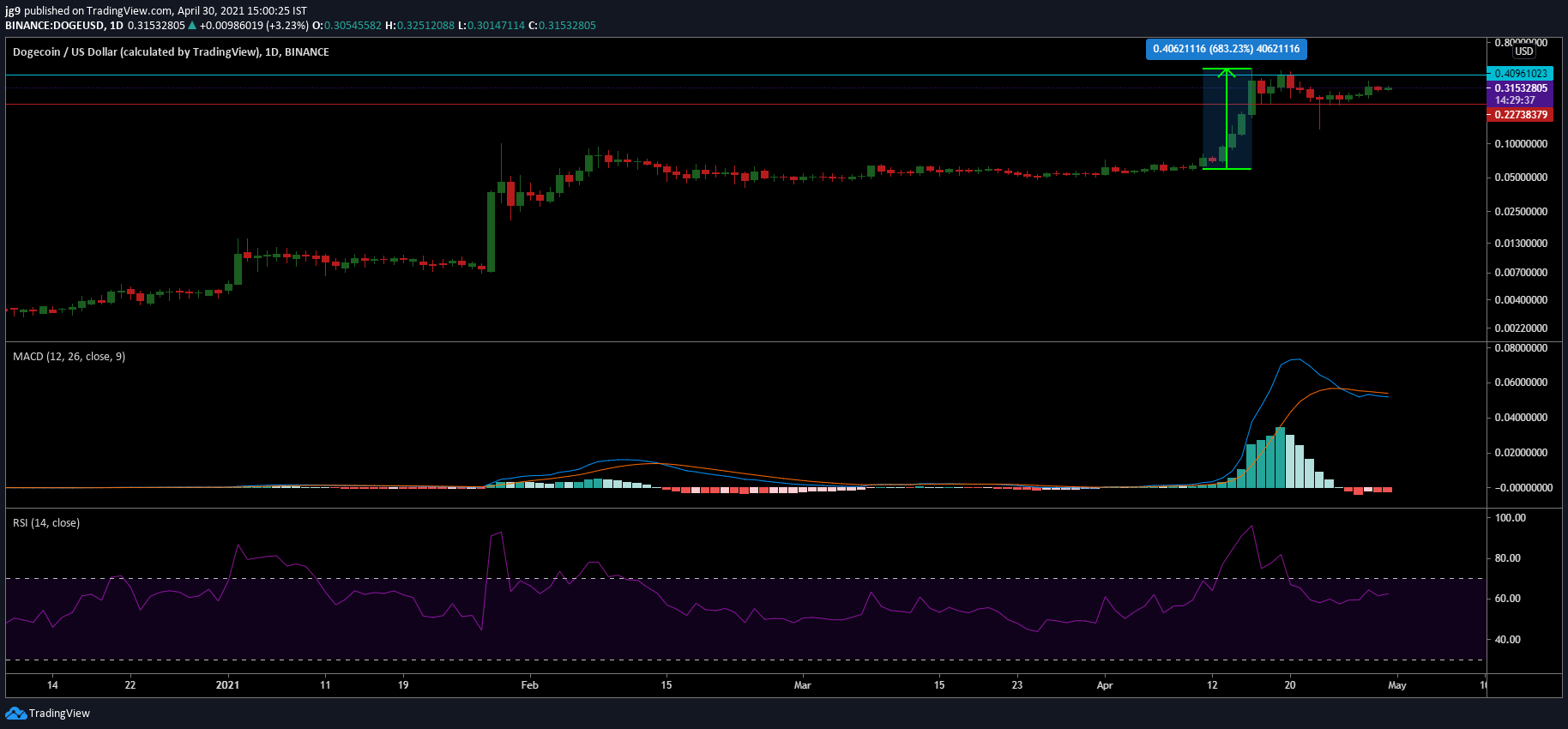
Task: Click the MACD 0.06000000 axis label
Action: click(x=1521, y=383)
